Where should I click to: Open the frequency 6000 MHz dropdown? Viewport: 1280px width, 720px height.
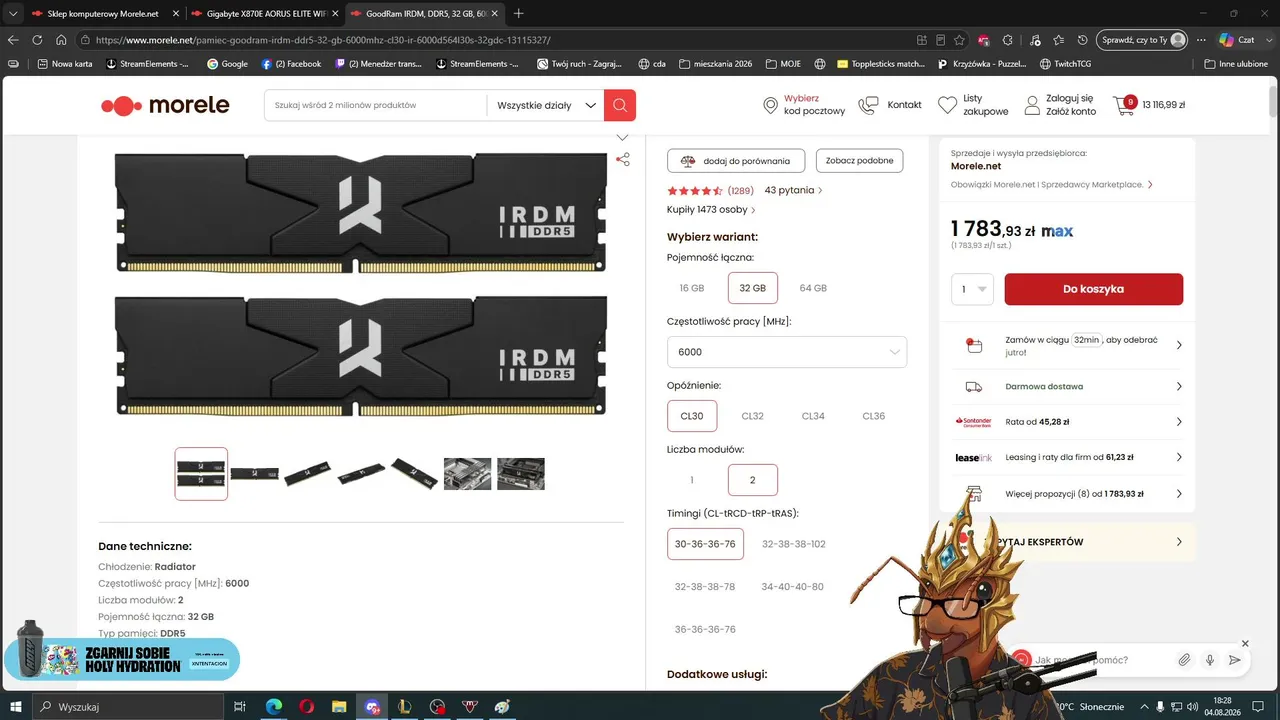787,352
